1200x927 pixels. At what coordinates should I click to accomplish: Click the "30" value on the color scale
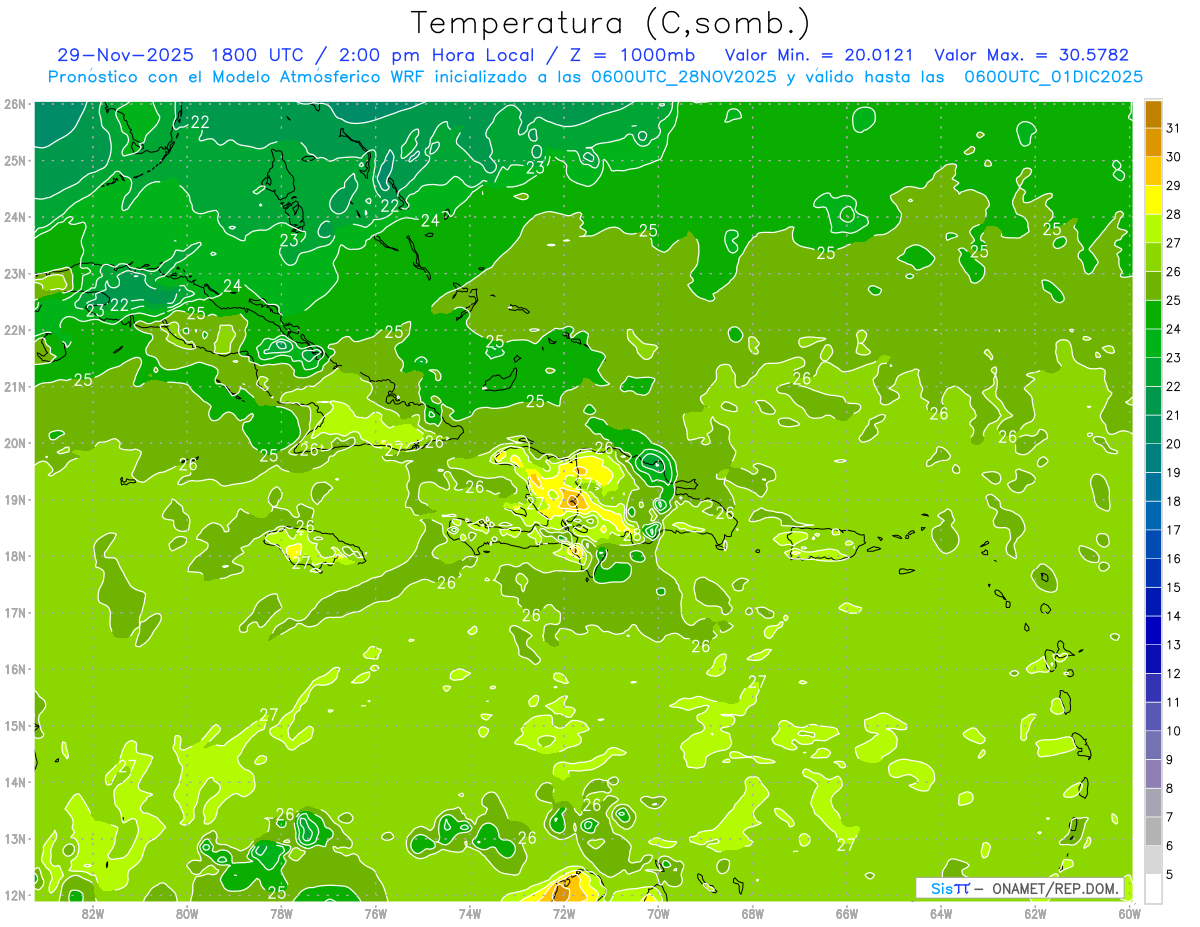tap(1174, 157)
